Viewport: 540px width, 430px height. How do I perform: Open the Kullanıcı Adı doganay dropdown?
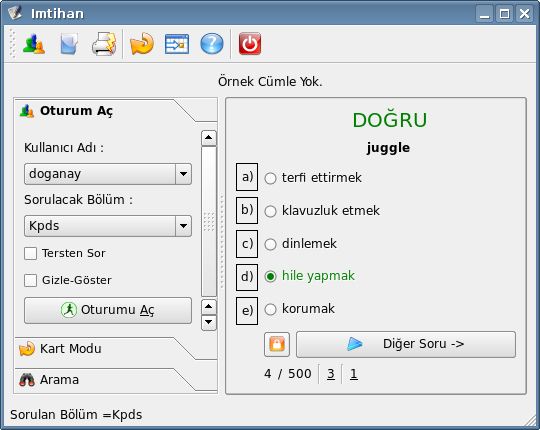click(108, 174)
